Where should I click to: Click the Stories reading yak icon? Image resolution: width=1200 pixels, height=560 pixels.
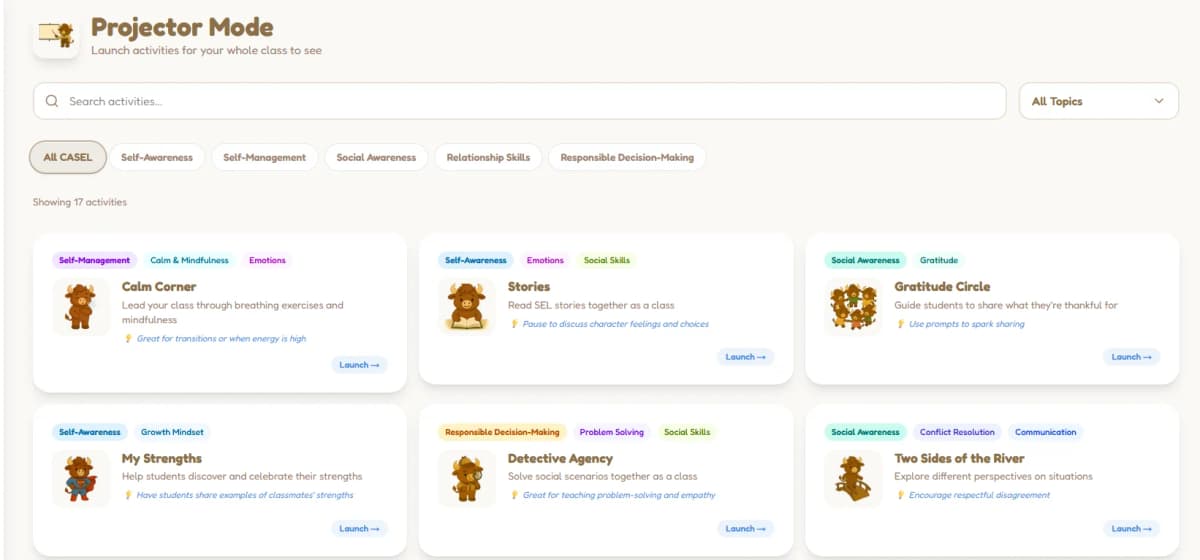pos(467,306)
